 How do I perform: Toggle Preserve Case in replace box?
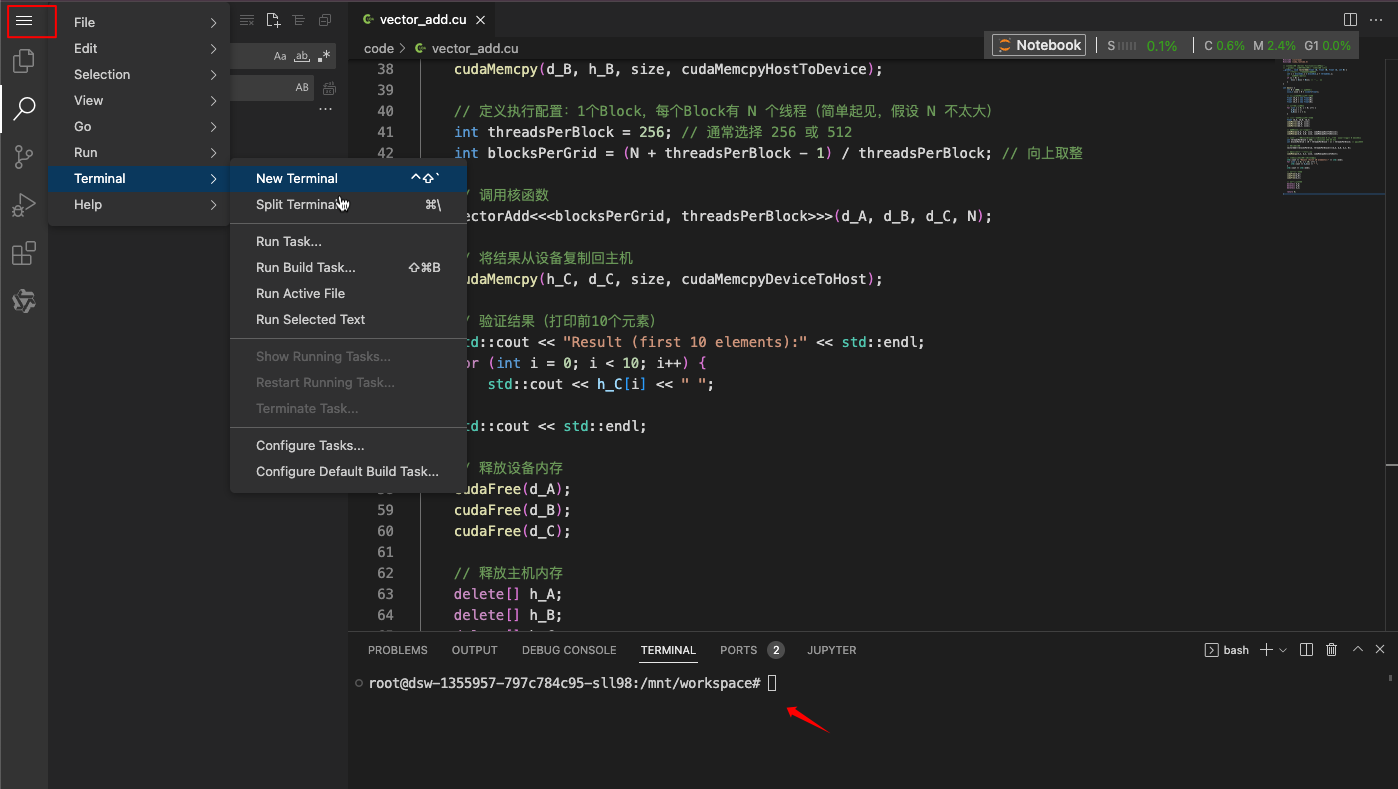pyautogui.click(x=302, y=88)
